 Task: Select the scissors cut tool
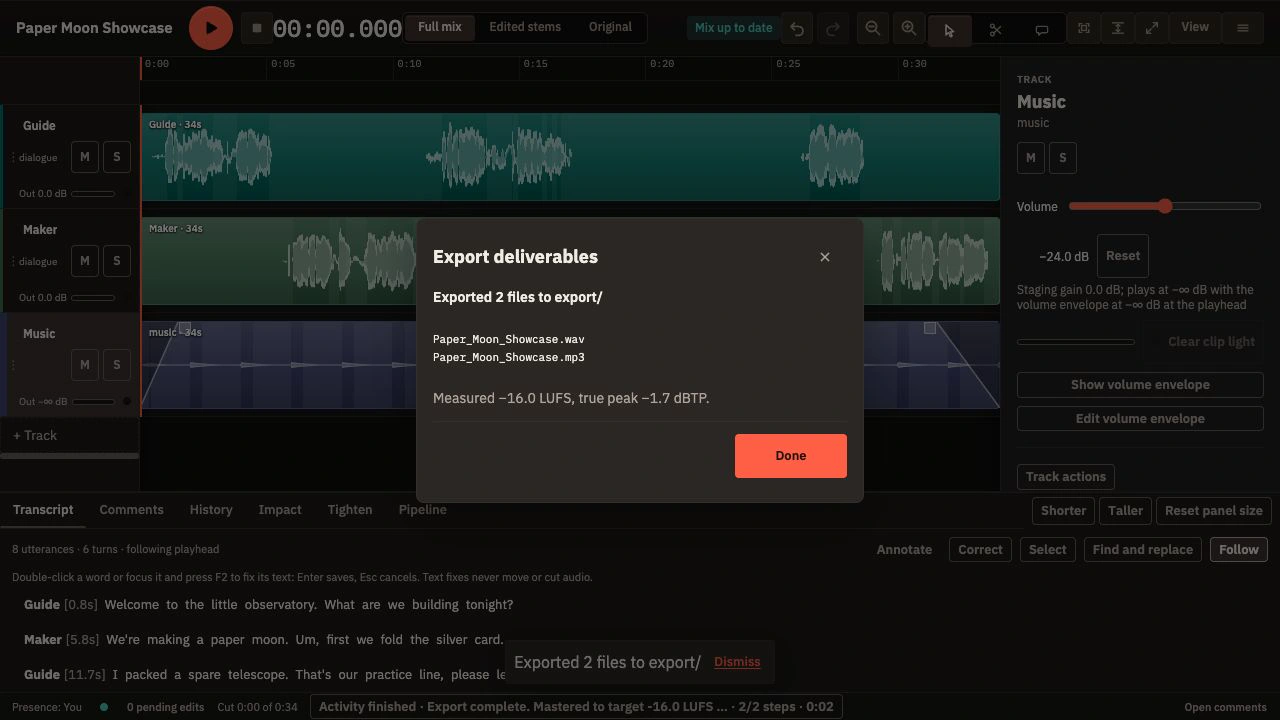pos(995,30)
